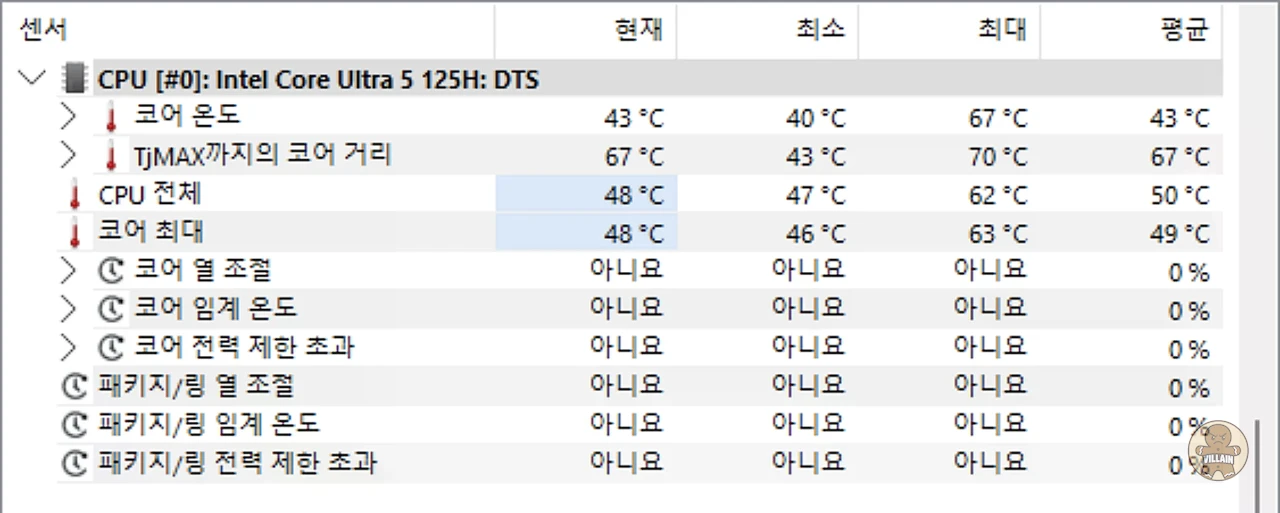
Task: Expand the TjMAX까지의 코어 거리 row
Action: (x=68, y=156)
